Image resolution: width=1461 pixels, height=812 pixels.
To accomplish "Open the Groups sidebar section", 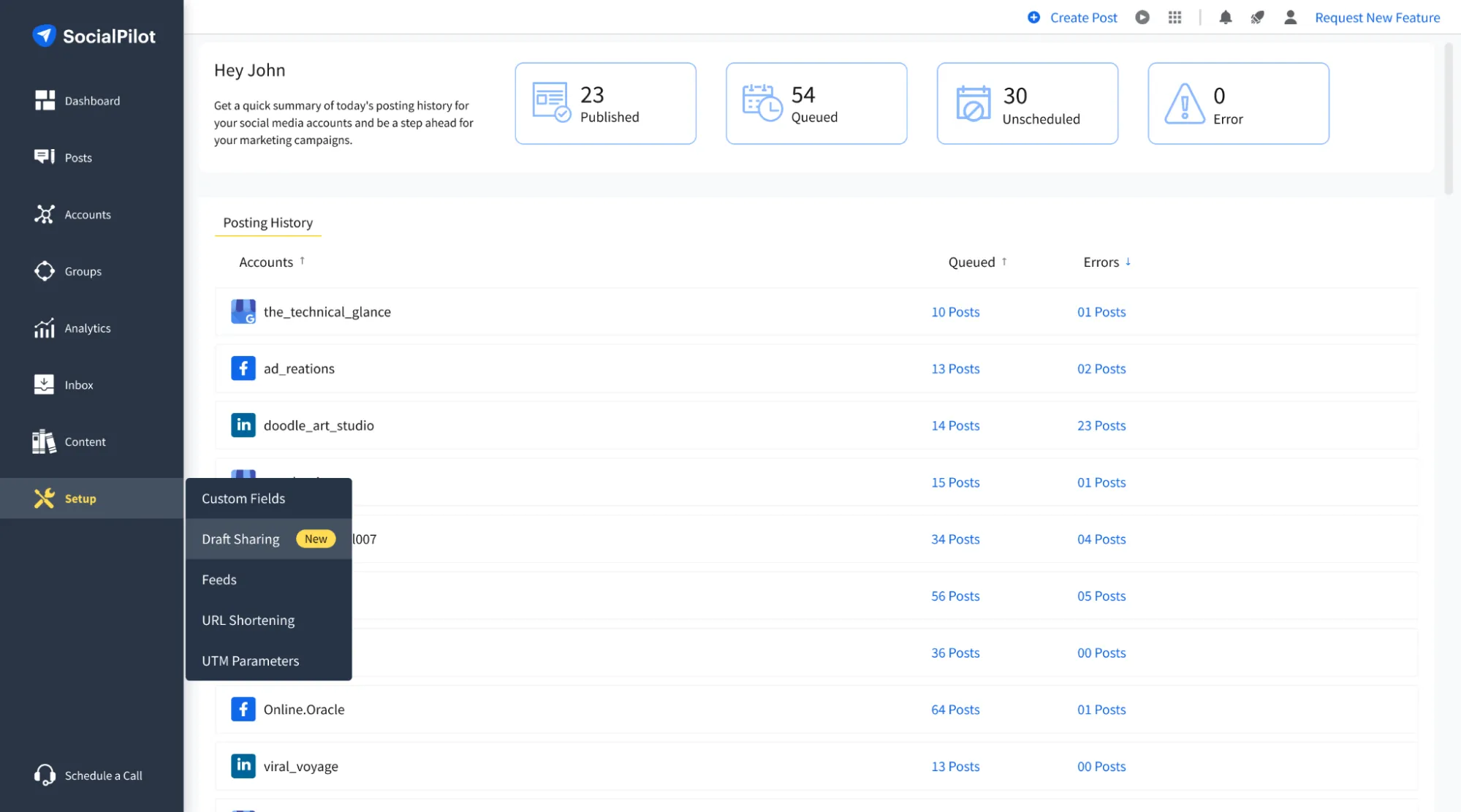I will [x=83, y=271].
